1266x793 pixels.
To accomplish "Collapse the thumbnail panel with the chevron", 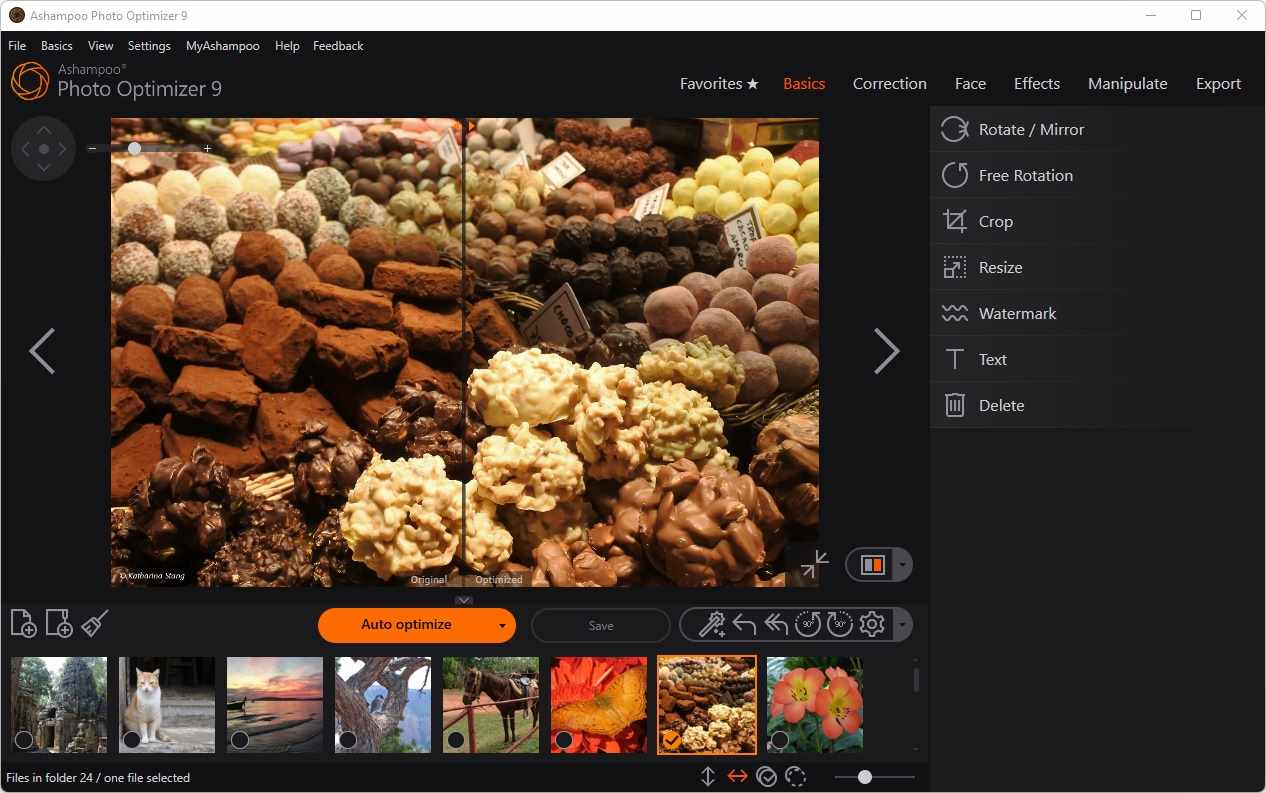I will pyautogui.click(x=464, y=600).
